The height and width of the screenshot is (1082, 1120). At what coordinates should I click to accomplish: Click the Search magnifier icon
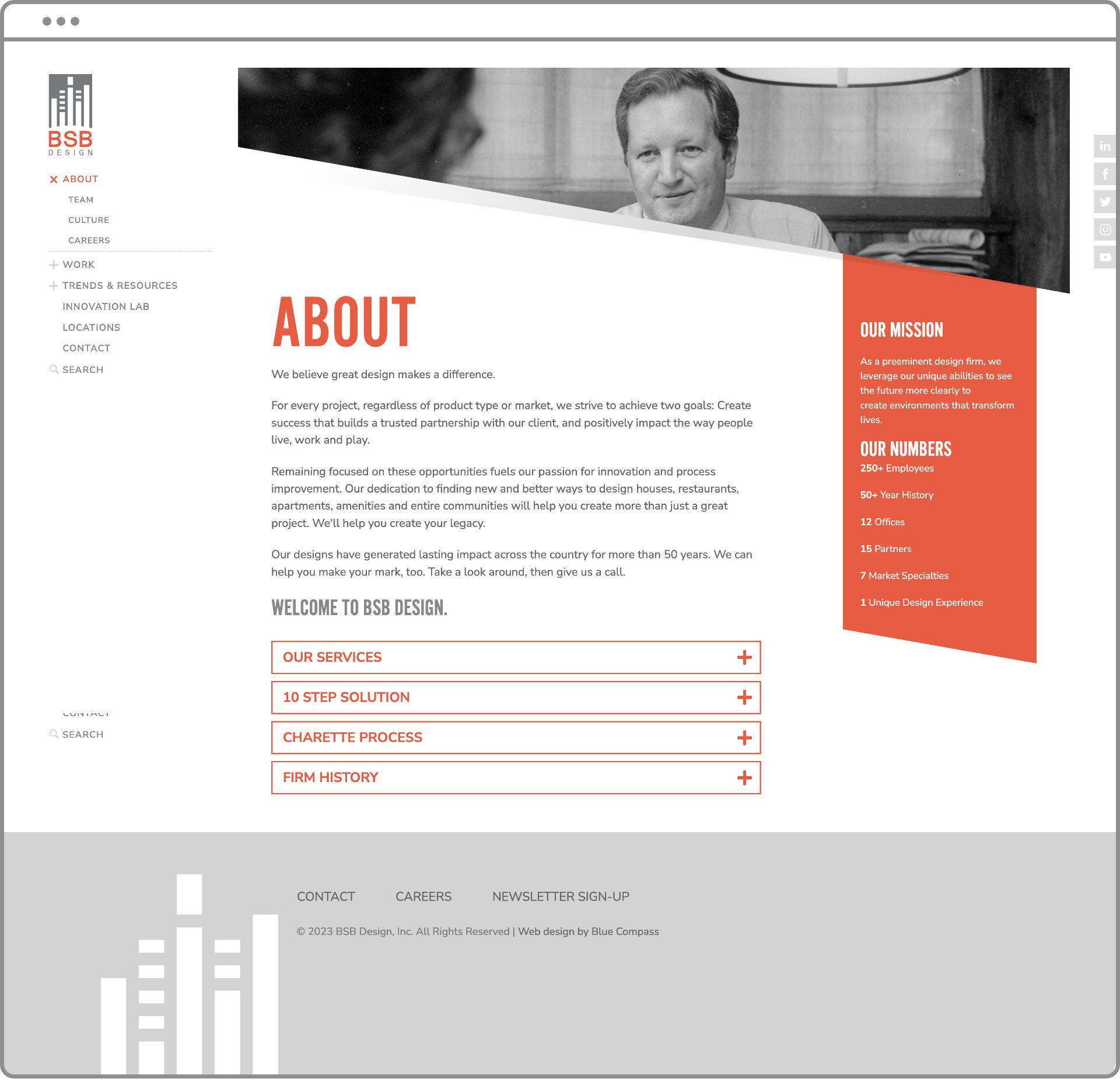click(x=53, y=369)
